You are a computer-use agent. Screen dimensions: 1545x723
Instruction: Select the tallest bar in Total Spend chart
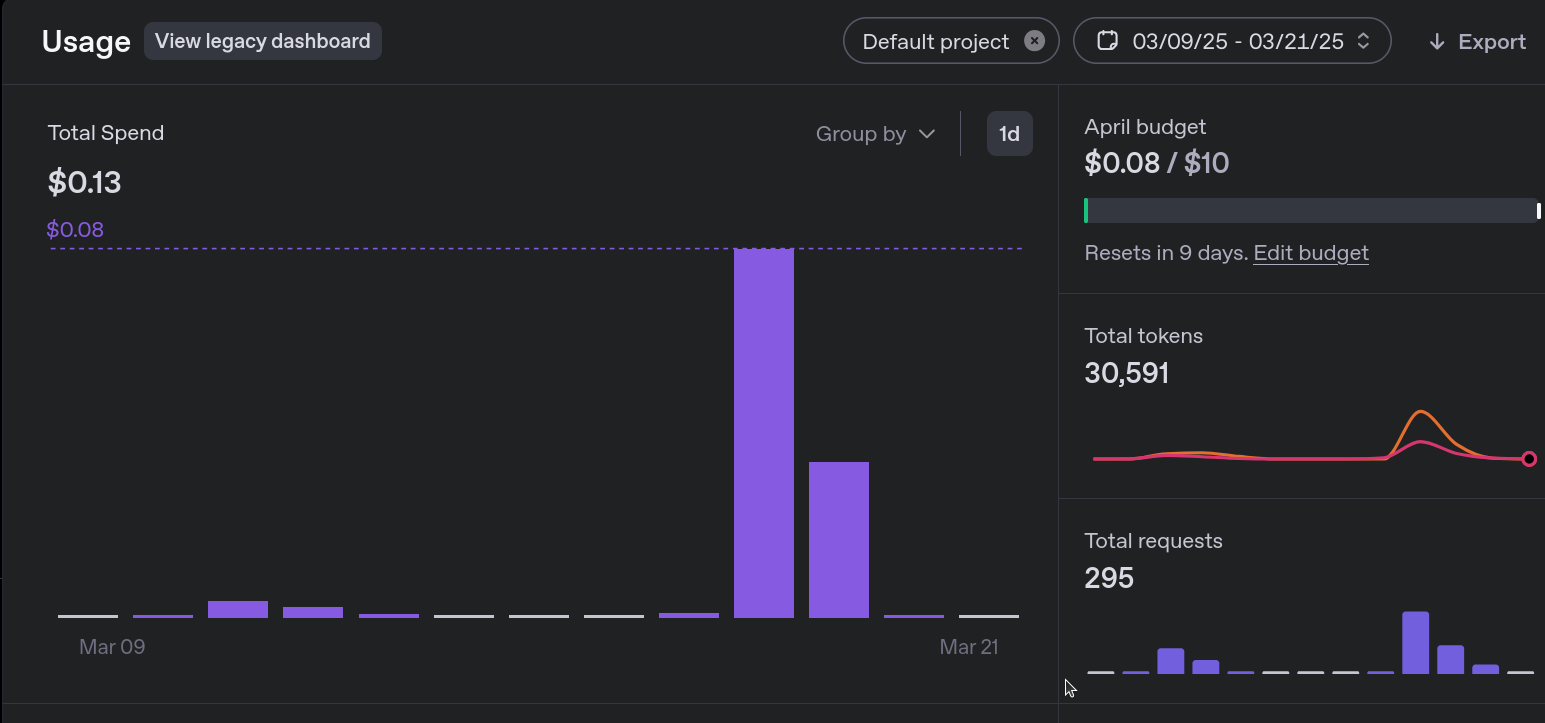point(764,432)
